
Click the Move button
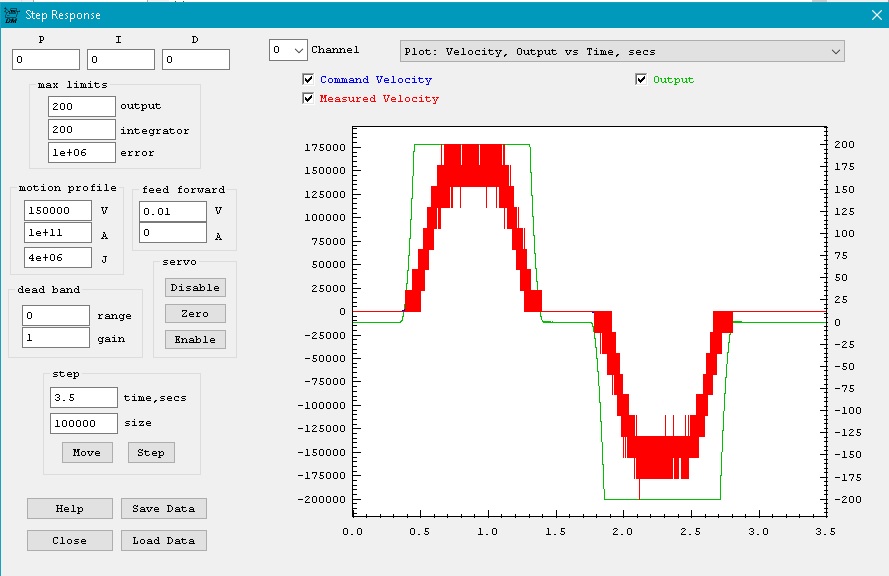87,453
